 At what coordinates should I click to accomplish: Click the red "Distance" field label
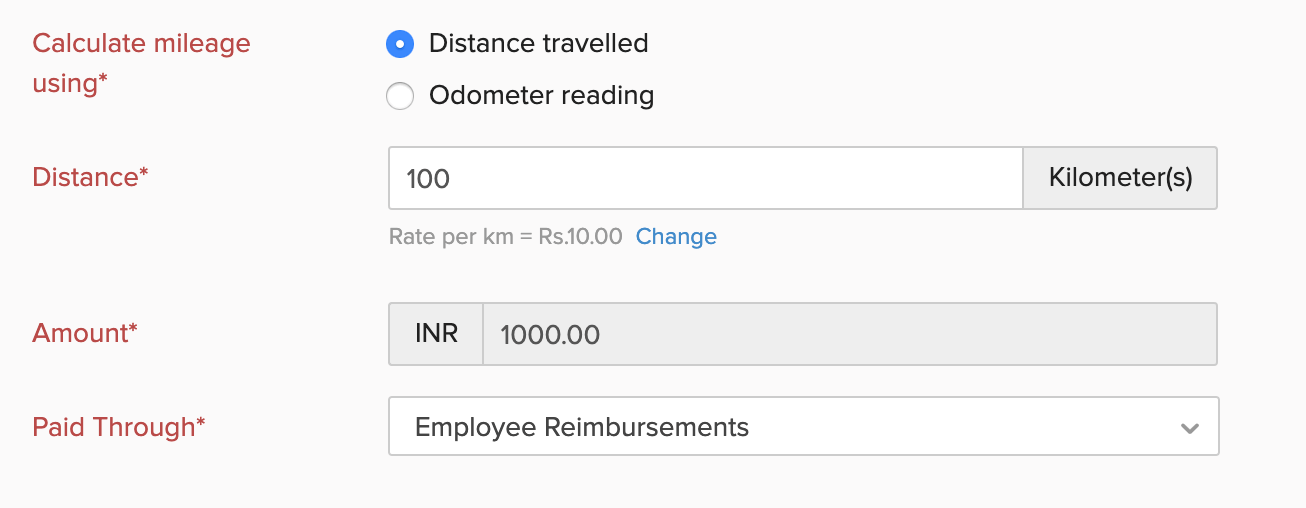(85, 178)
